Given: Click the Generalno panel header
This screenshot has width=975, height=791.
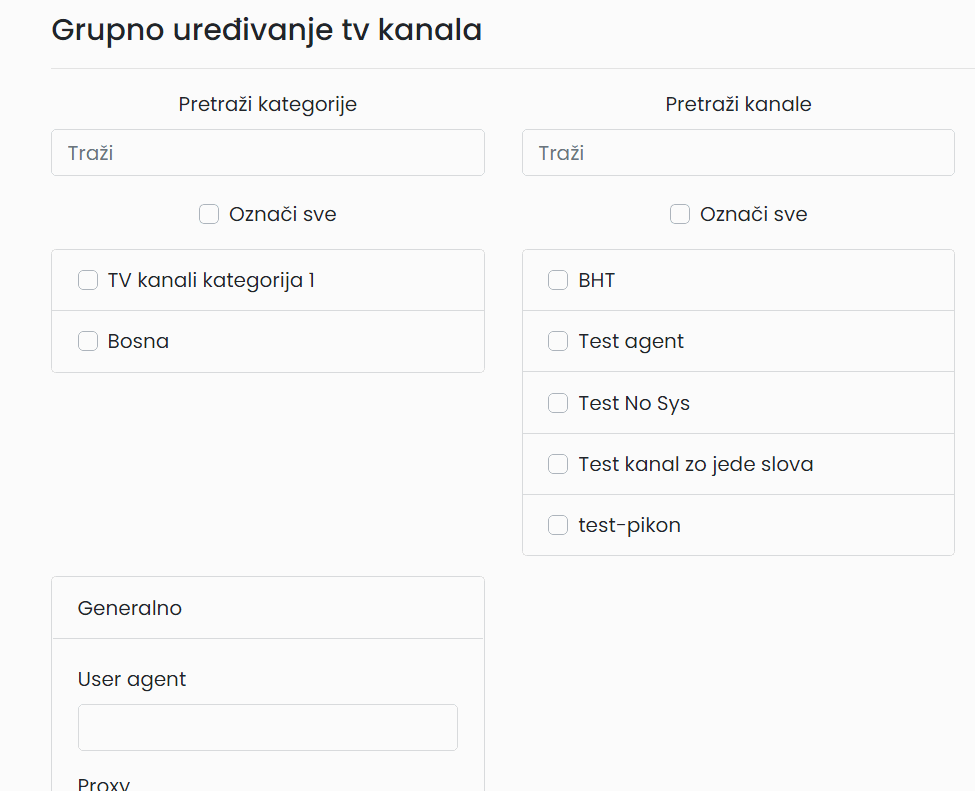Looking at the screenshot, I should (267, 608).
